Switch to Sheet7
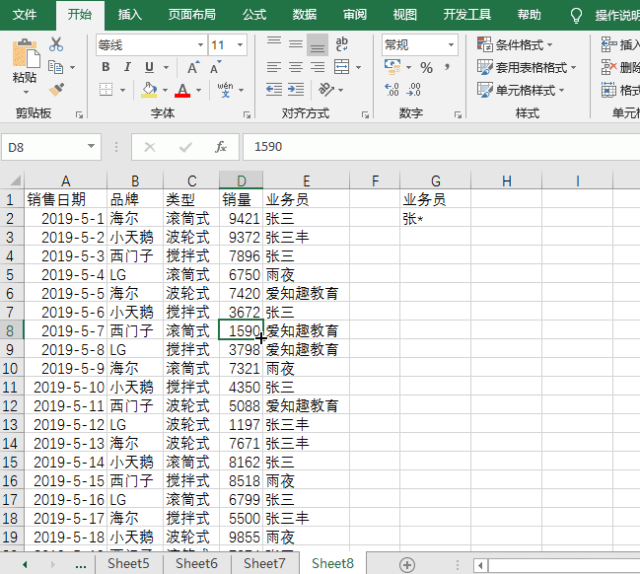The height and width of the screenshot is (574, 640). pyautogui.click(x=264, y=563)
